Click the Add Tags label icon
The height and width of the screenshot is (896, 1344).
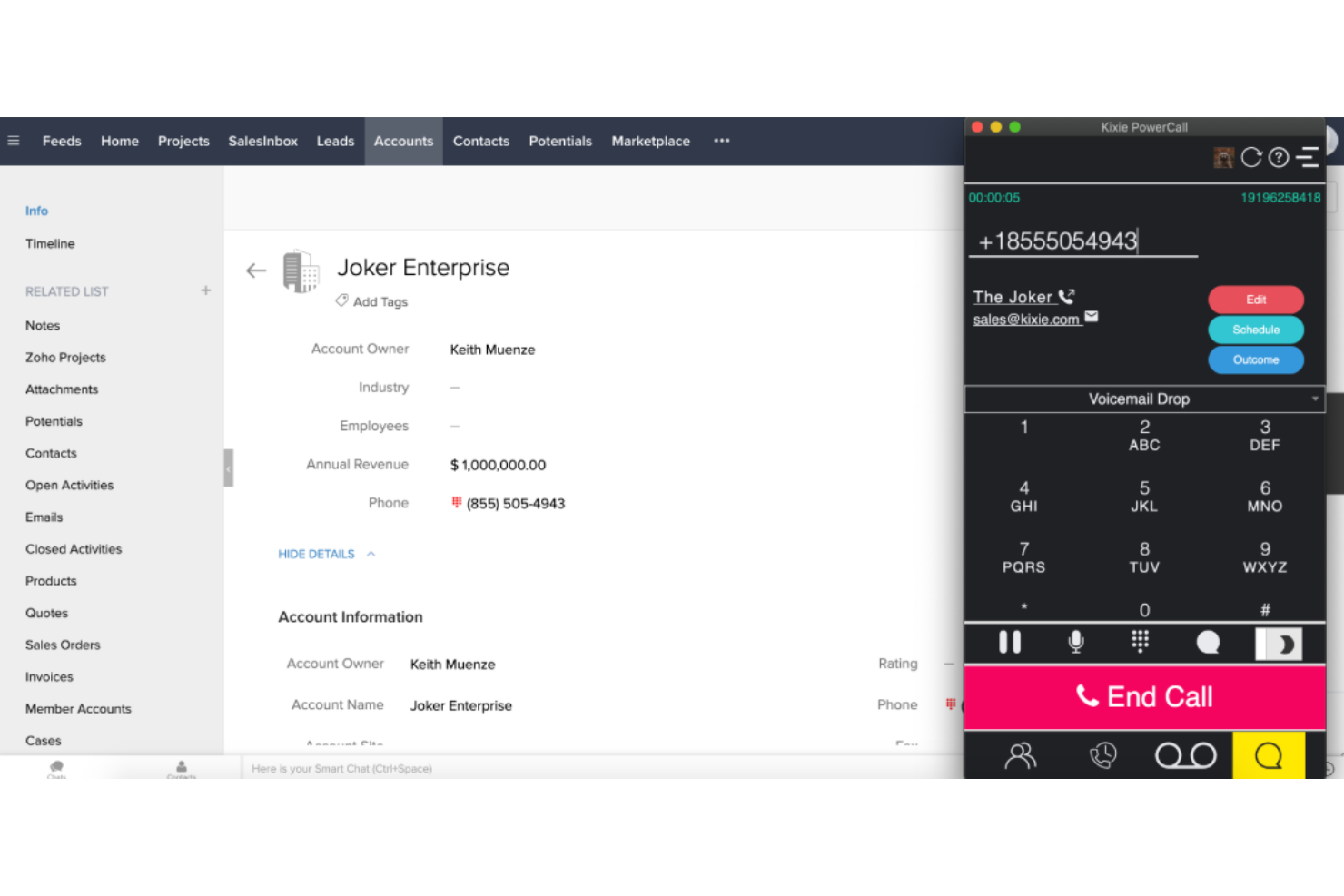pyautogui.click(x=341, y=300)
